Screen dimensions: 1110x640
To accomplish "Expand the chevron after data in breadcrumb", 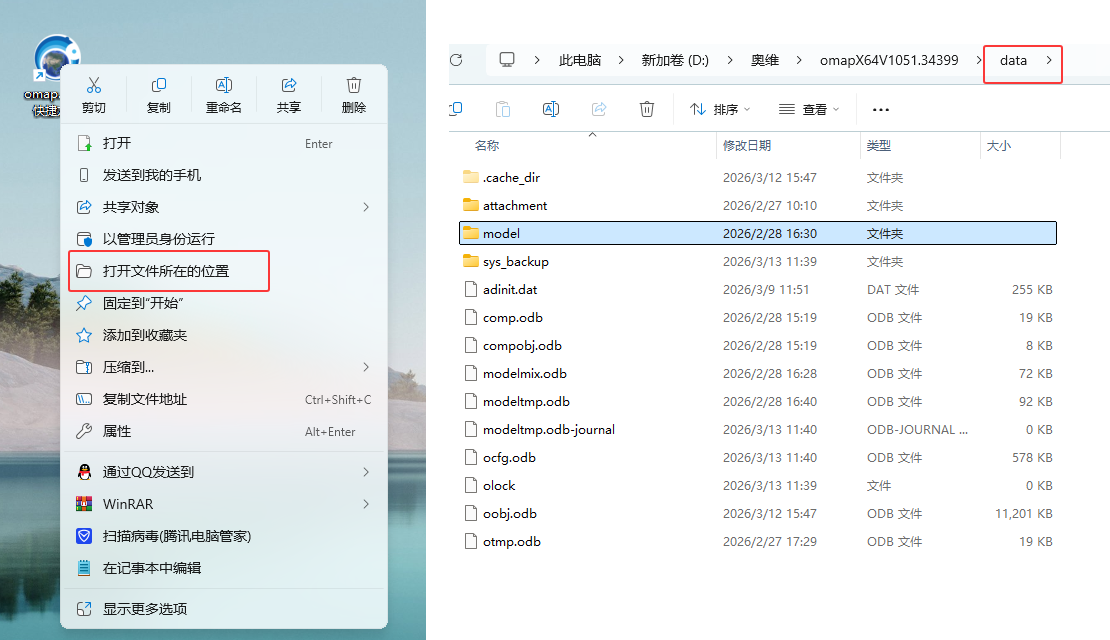I will coord(1048,60).
